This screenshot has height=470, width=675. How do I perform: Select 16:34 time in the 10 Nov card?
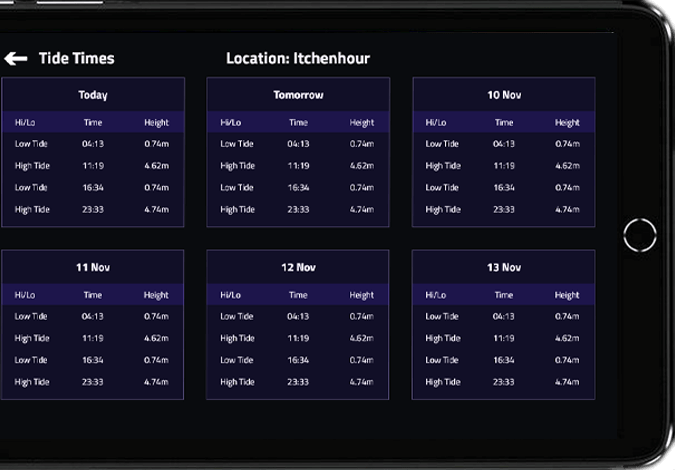click(x=504, y=188)
